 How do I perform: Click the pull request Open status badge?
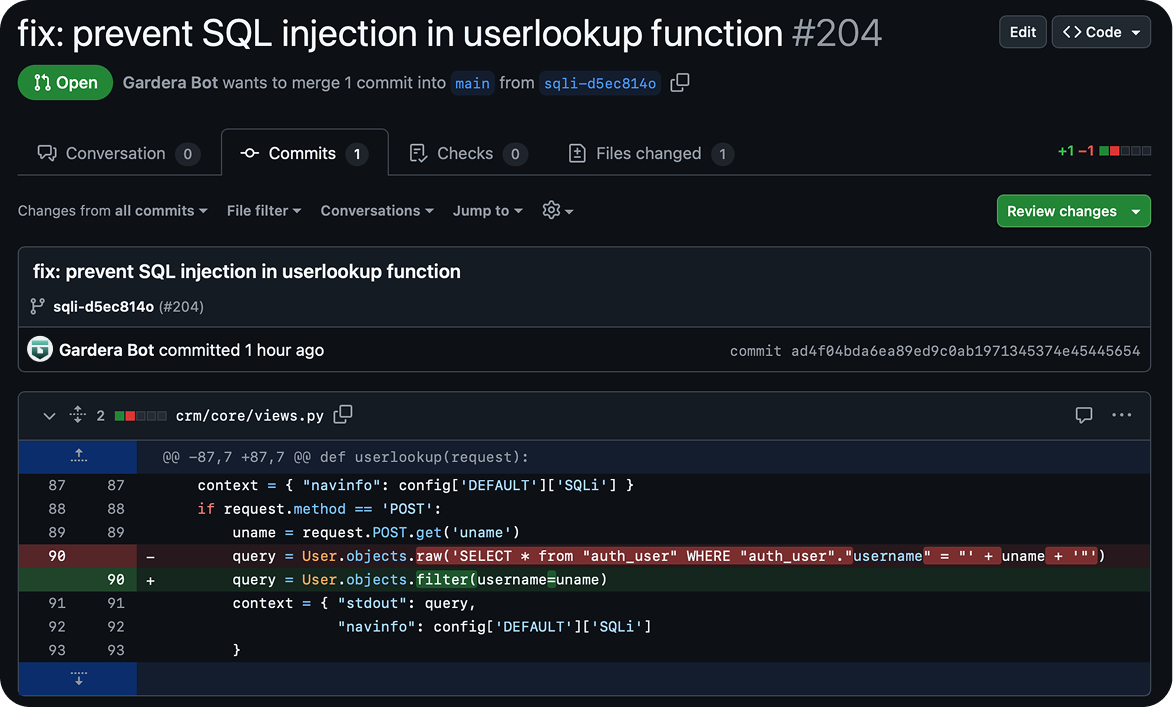click(x=65, y=82)
